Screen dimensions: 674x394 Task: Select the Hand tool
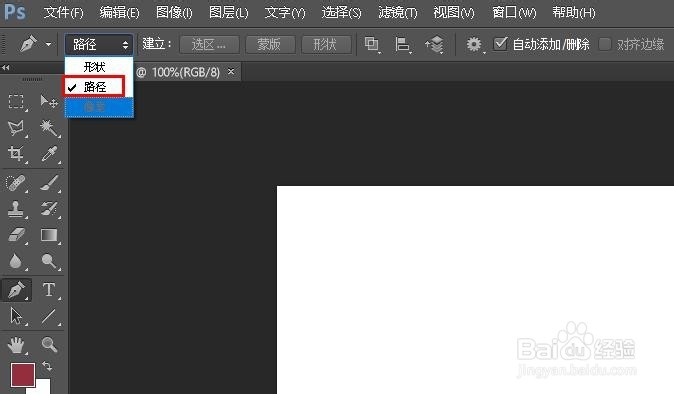pos(16,345)
